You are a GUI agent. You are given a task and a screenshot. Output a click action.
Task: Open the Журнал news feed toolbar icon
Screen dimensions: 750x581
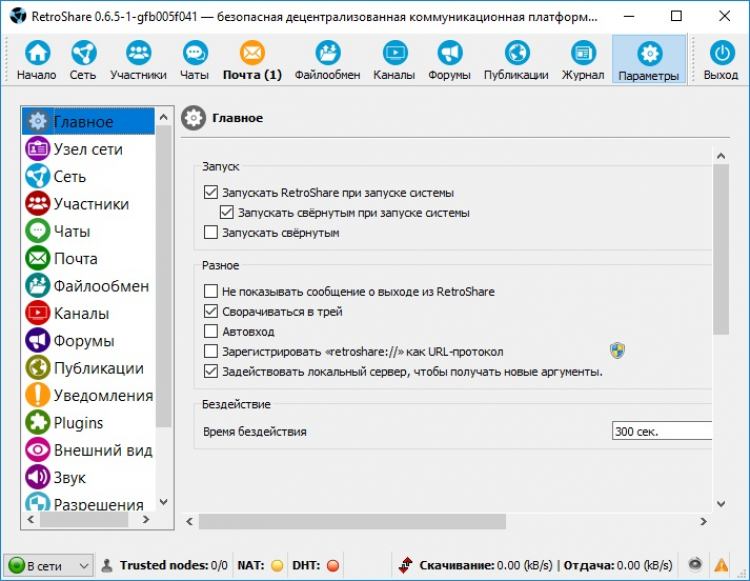click(583, 60)
